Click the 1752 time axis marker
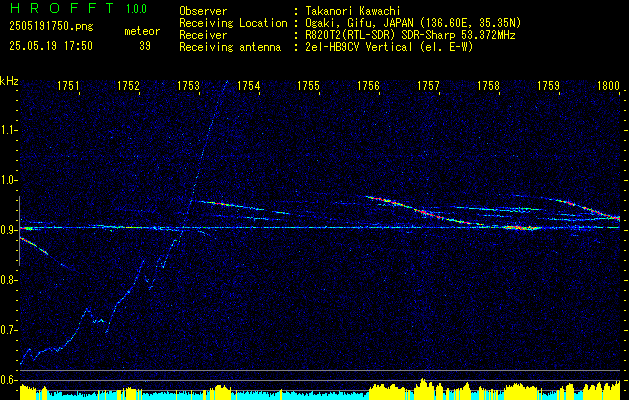Image resolution: width=629 pixels, height=400 pixels. pyautogui.click(x=128, y=86)
